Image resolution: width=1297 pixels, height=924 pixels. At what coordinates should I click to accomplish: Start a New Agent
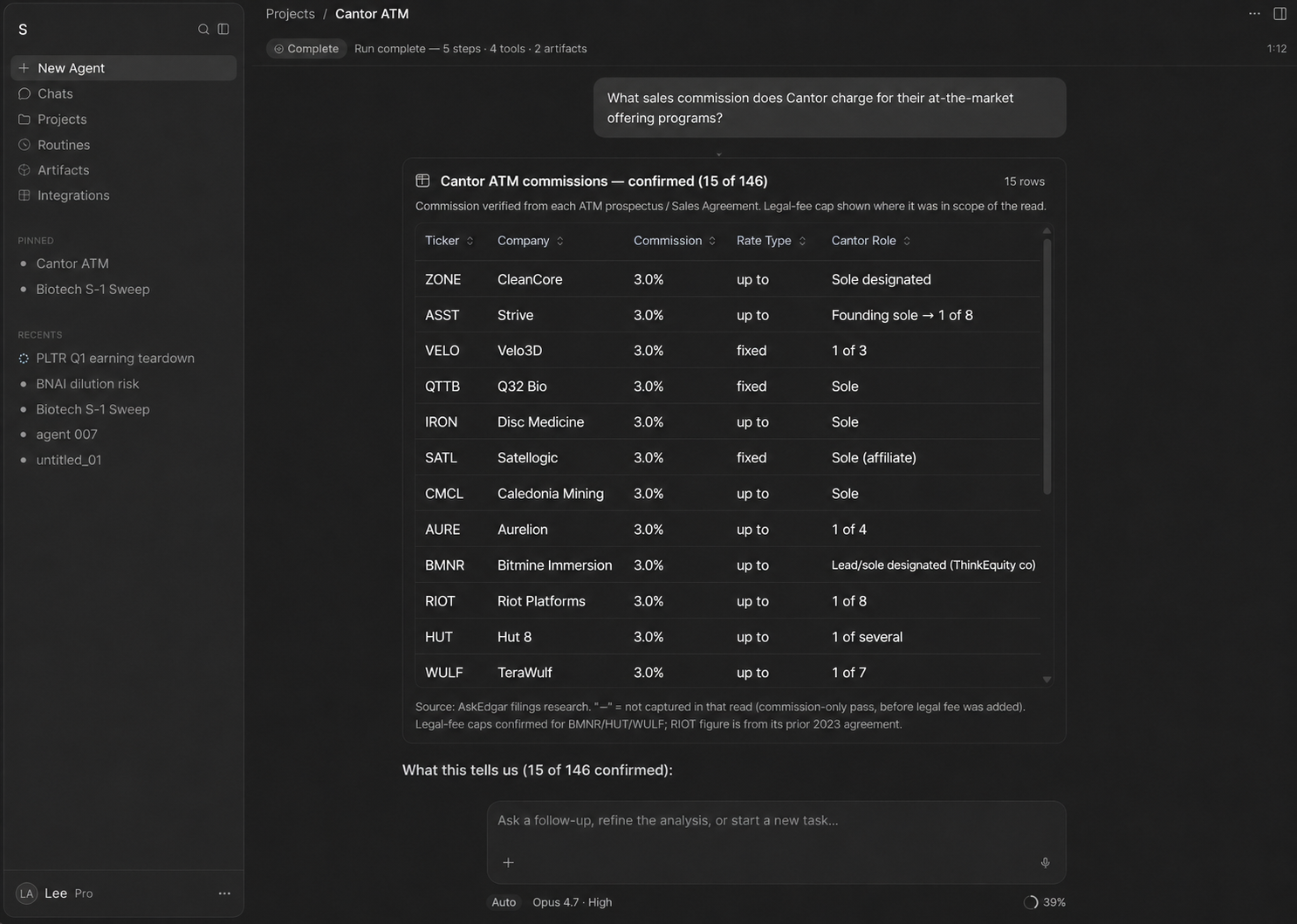(x=124, y=68)
